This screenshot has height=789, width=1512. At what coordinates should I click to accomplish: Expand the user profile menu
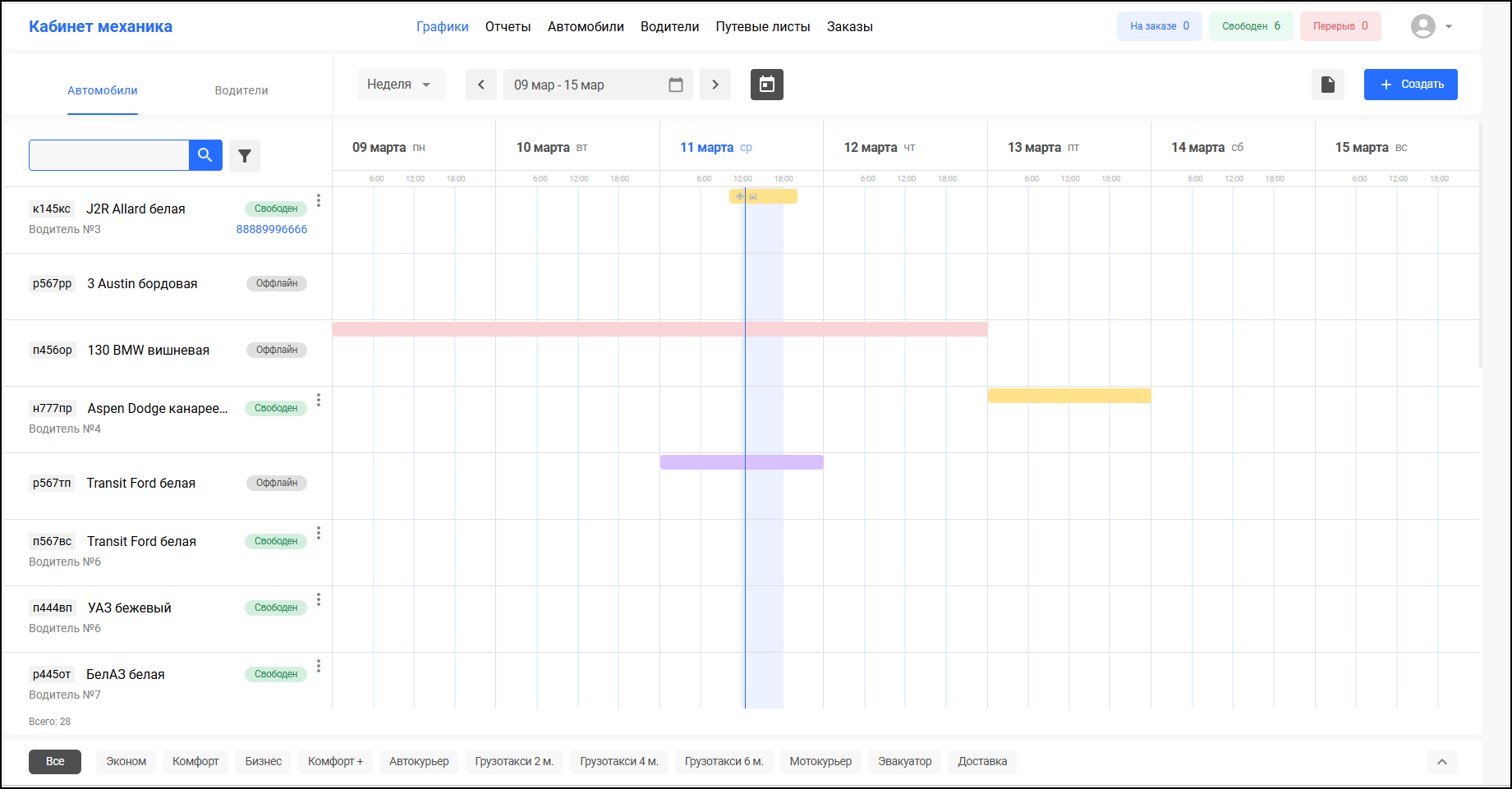point(1432,26)
